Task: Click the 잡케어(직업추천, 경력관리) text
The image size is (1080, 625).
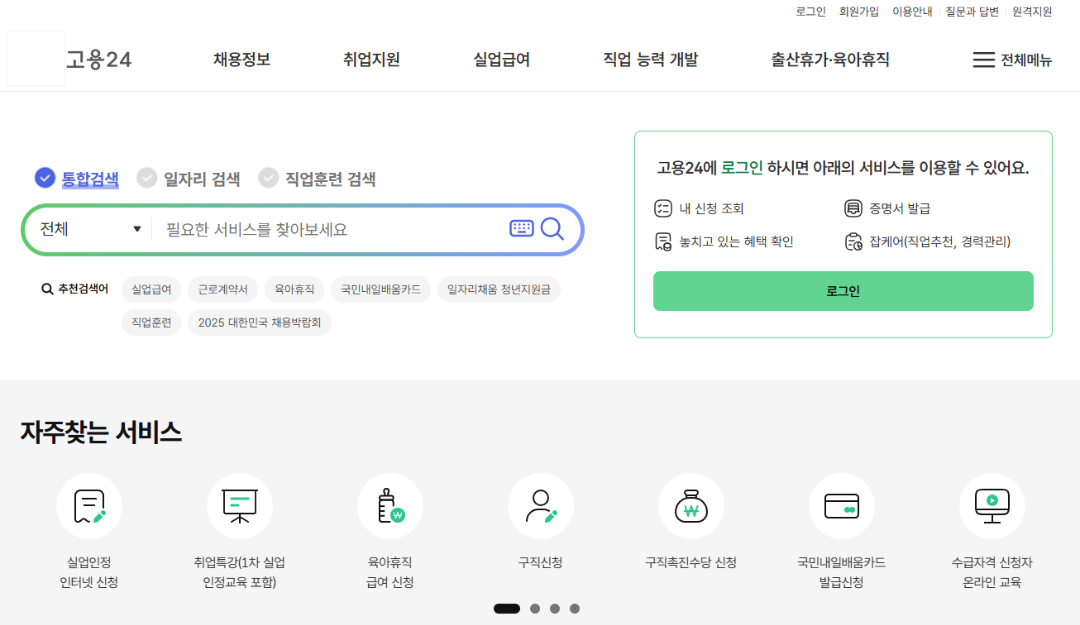Action: pos(940,242)
